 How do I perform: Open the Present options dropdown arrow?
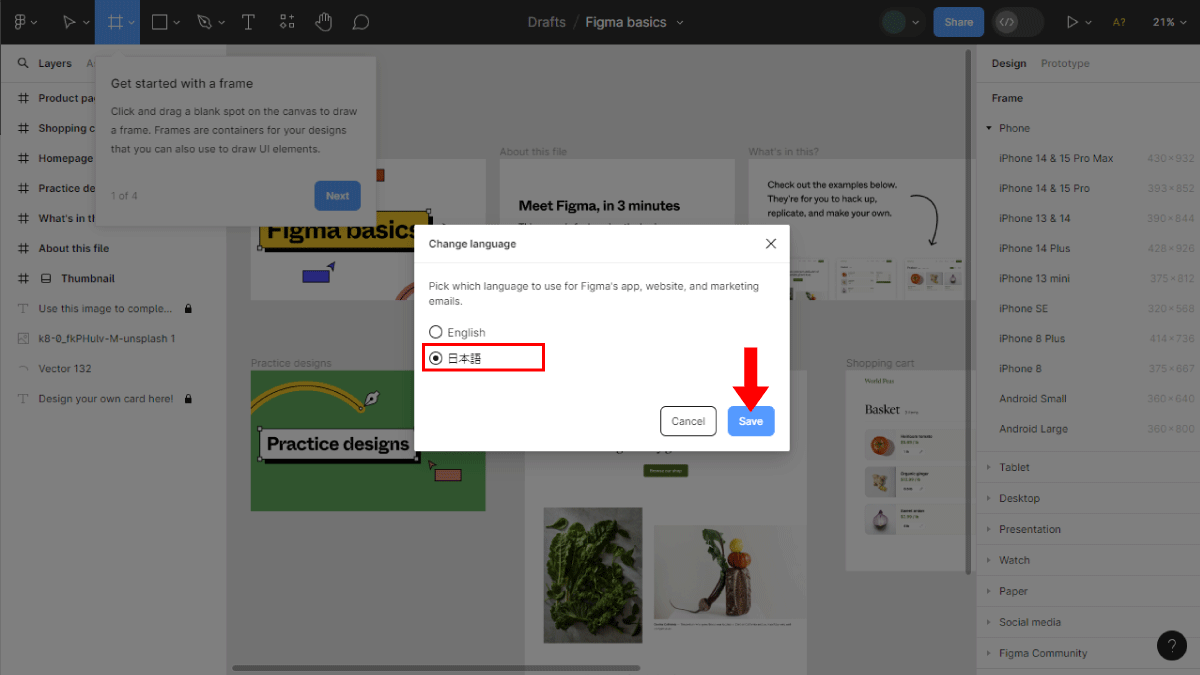[1089, 22]
